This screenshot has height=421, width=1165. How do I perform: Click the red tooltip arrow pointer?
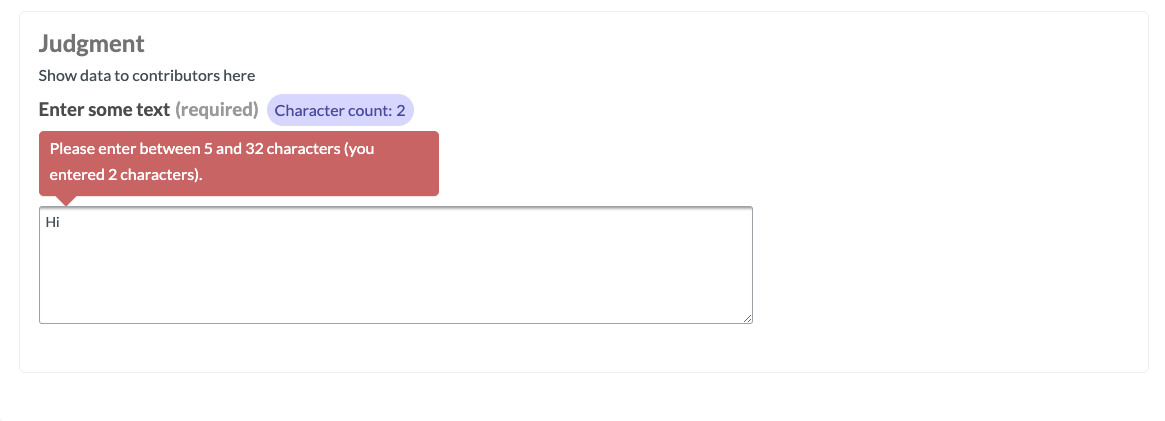pos(66,200)
